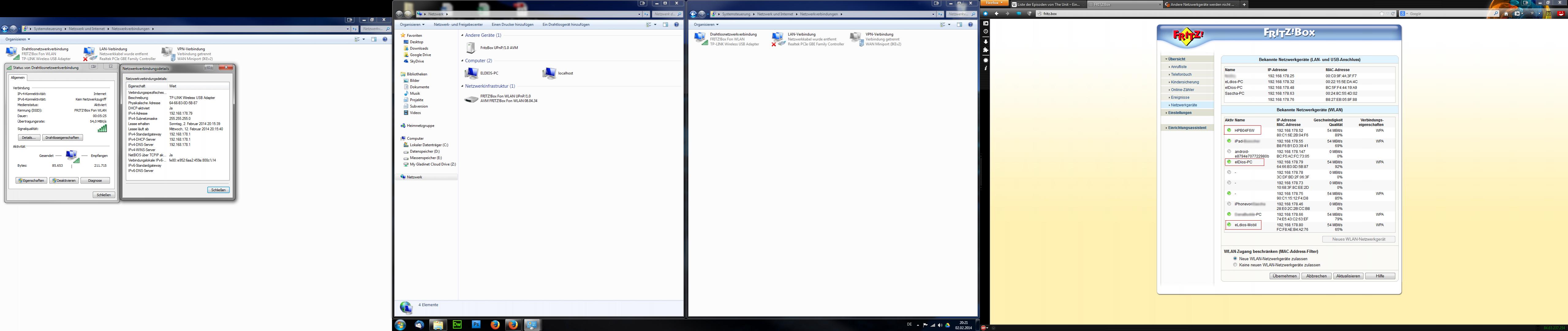Click the Kindersicherung link in FRITZ!Box sidebar

pyautogui.click(x=1185, y=82)
